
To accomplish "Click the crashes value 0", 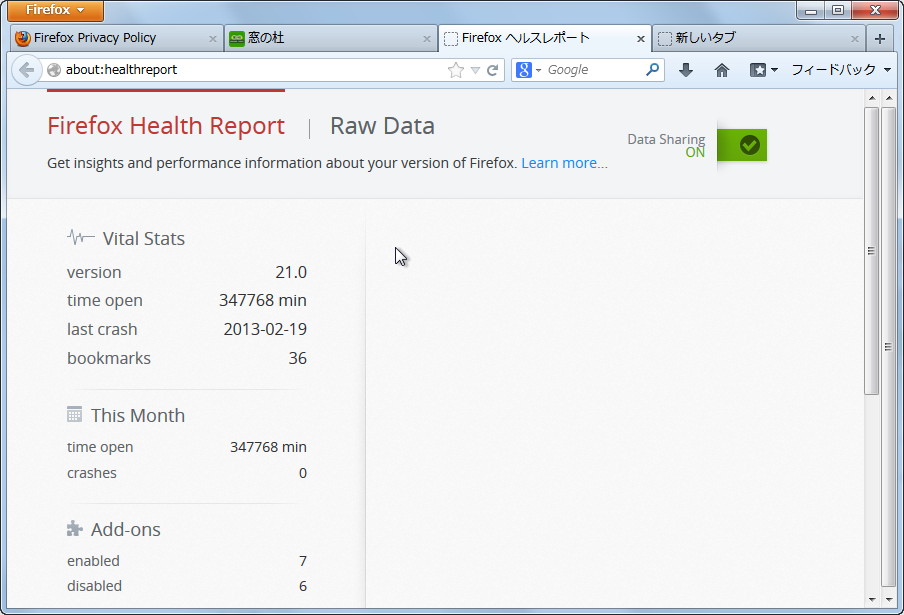I will point(303,473).
